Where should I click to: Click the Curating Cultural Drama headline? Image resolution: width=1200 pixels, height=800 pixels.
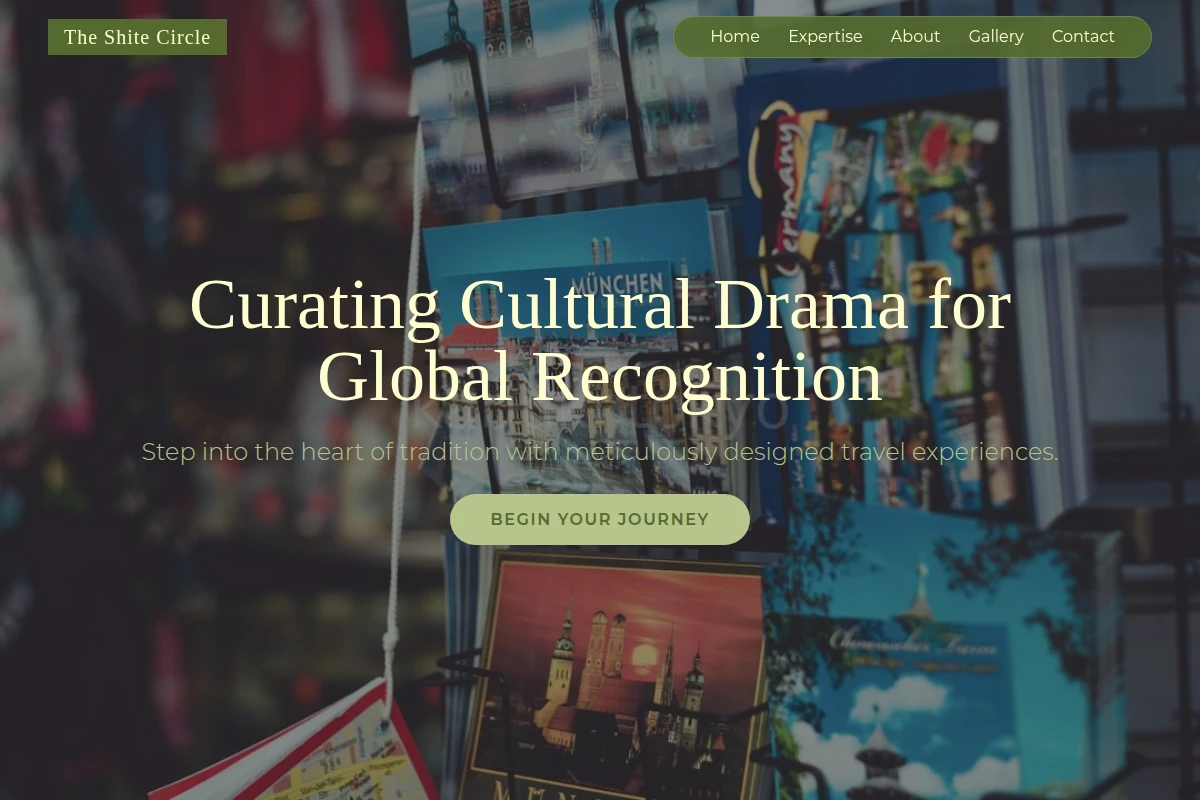tap(600, 340)
